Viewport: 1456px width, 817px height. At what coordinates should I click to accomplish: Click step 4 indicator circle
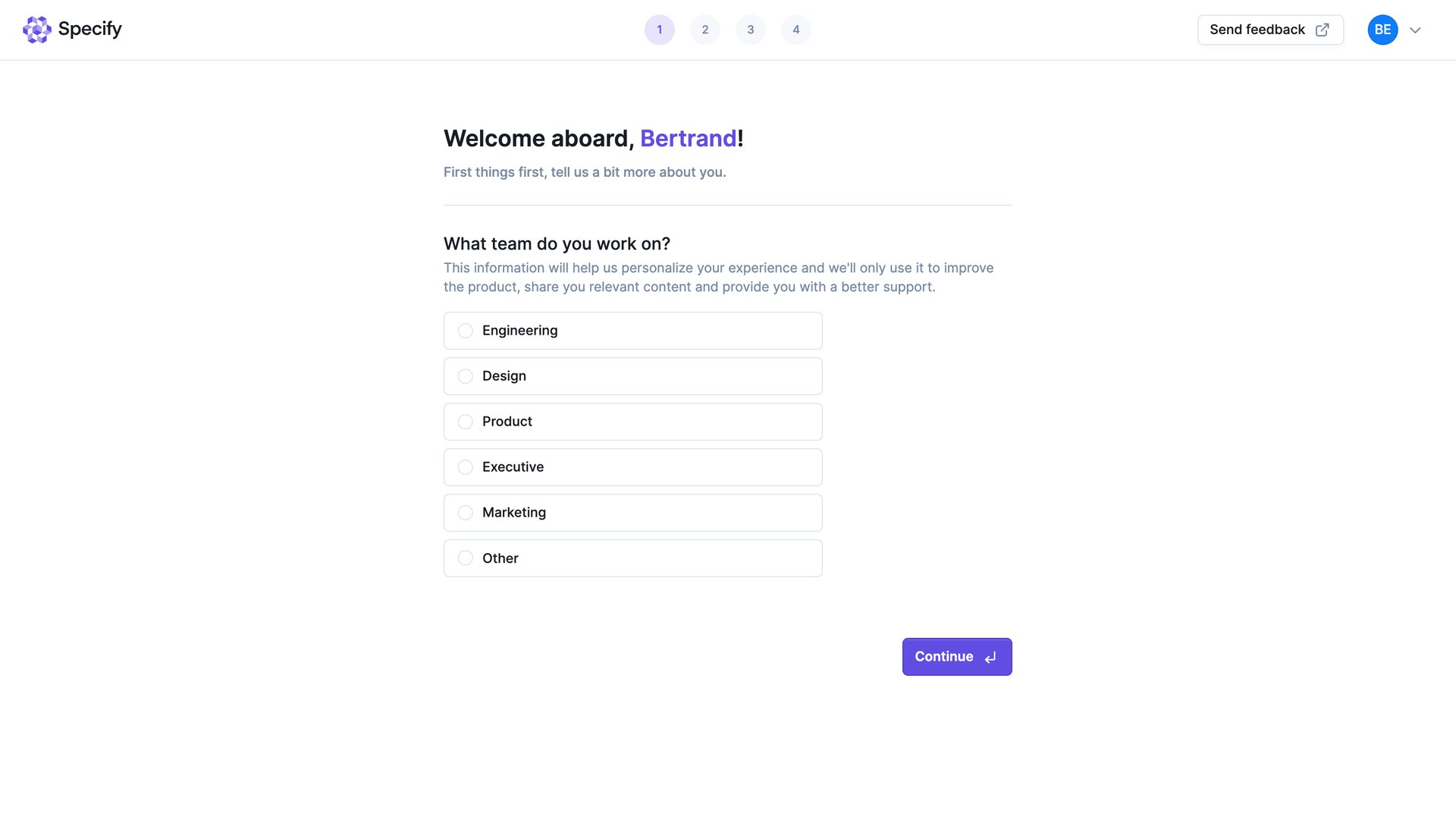point(796,30)
